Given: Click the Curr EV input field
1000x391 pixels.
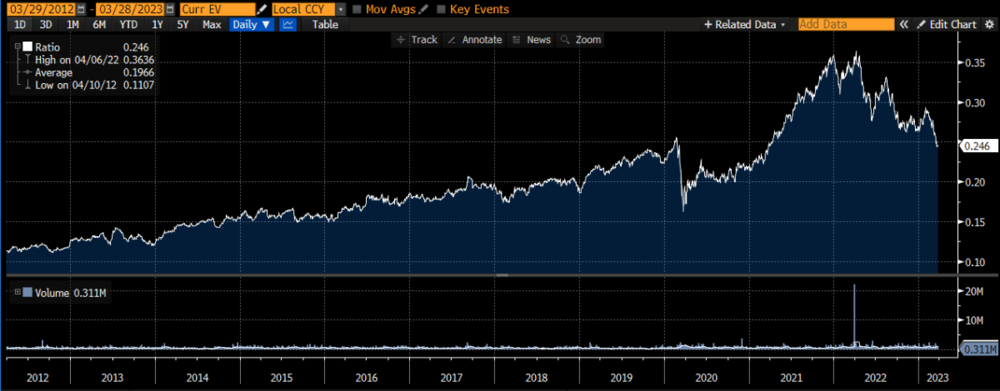Looking at the screenshot, I should click(217, 10).
